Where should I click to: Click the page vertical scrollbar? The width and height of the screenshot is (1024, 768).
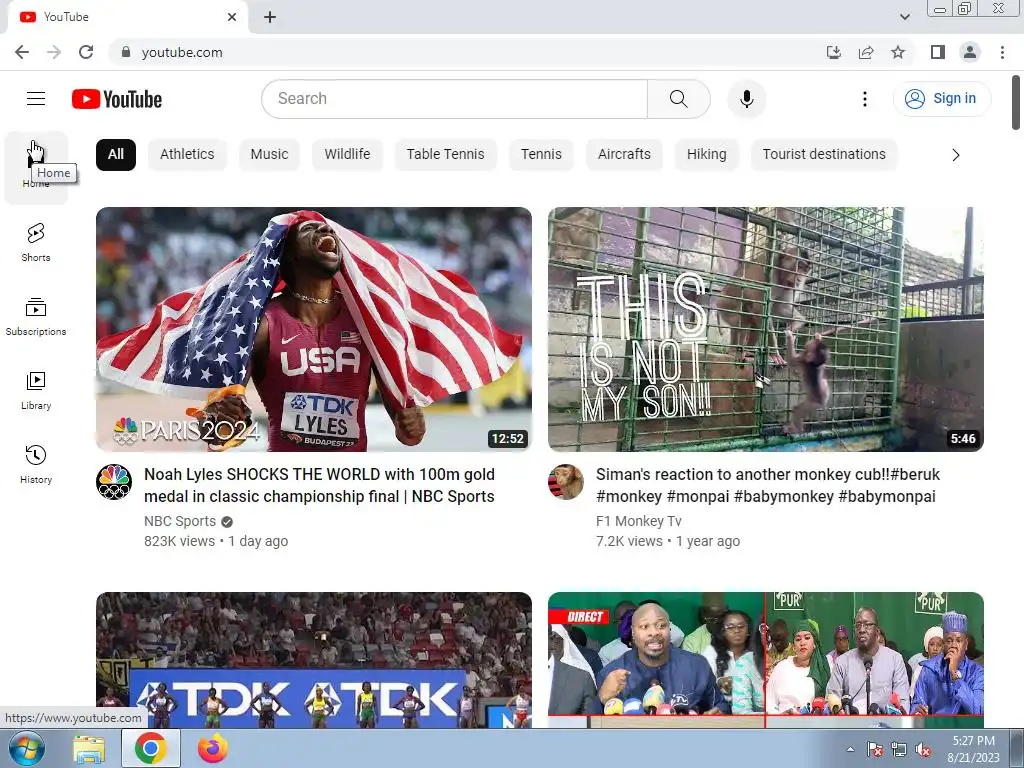pyautogui.click(x=1016, y=103)
